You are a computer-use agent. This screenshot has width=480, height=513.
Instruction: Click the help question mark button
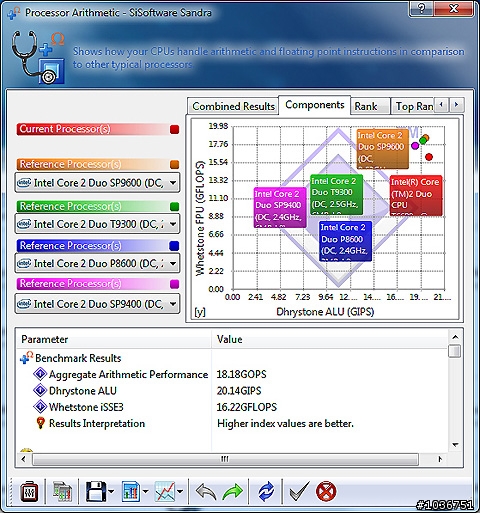(x=422, y=8)
